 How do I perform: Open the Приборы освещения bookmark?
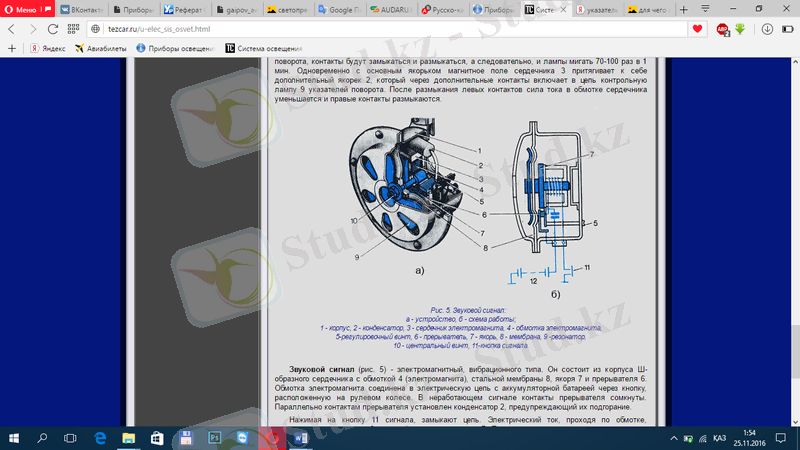pos(176,48)
